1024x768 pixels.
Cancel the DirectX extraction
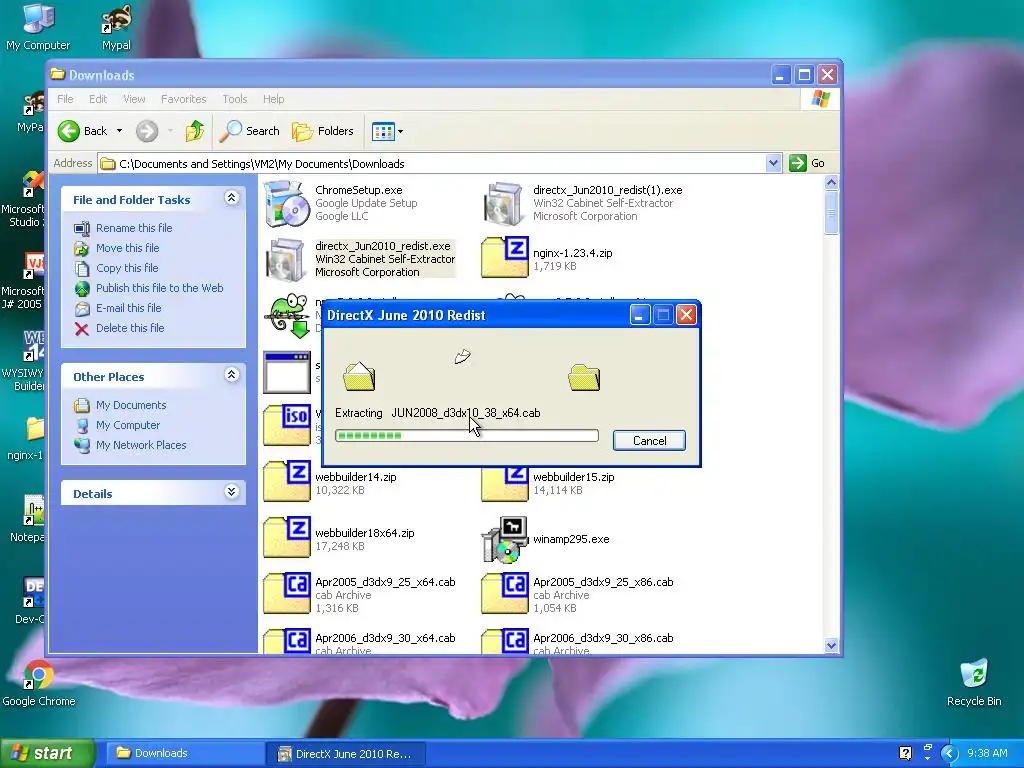click(x=649, y=441)
